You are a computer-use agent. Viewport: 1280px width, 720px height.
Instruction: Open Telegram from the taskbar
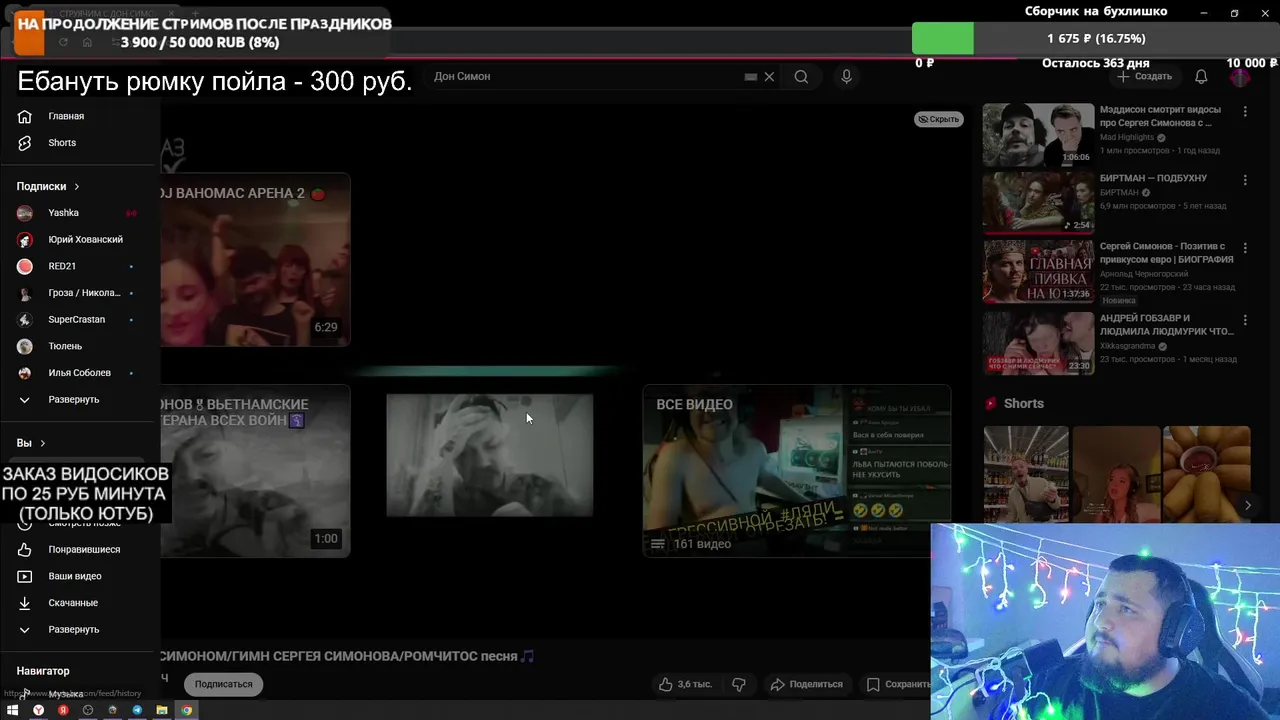[137, 710]
